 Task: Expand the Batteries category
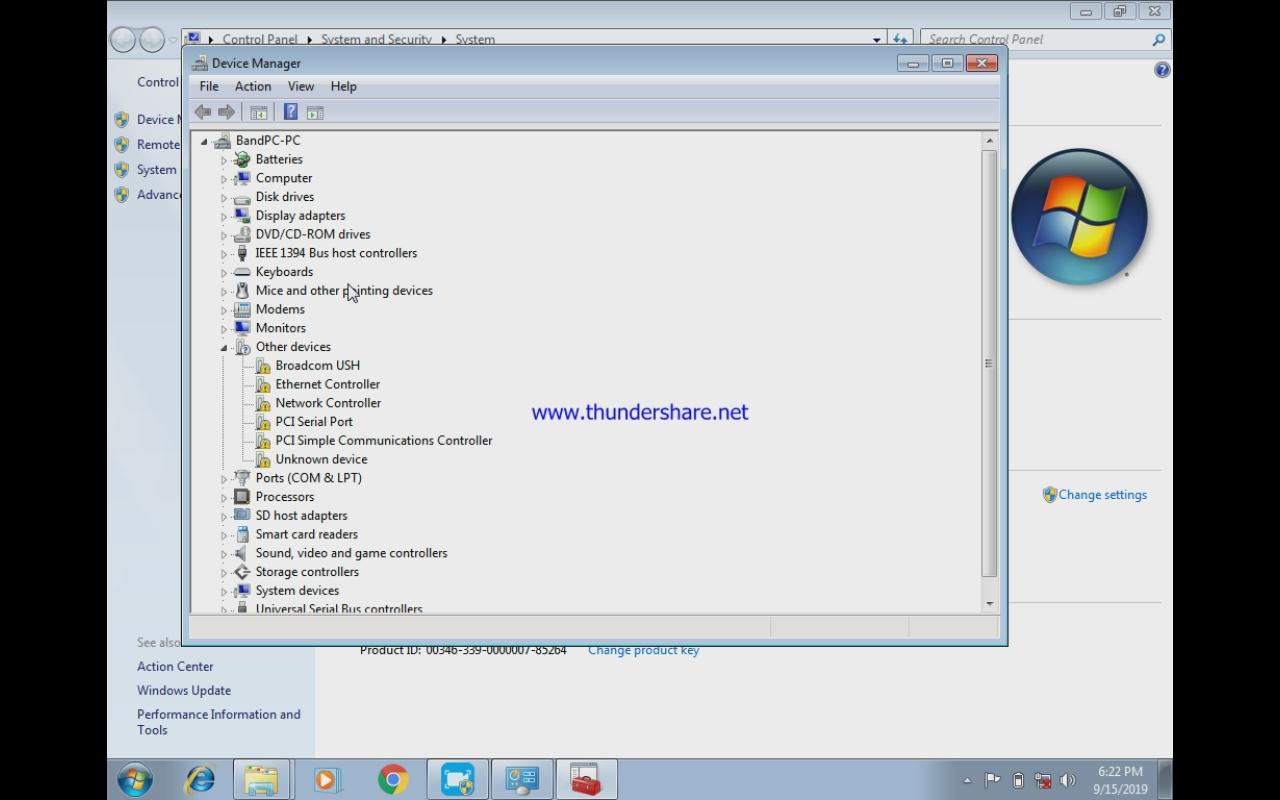(224, 159)
